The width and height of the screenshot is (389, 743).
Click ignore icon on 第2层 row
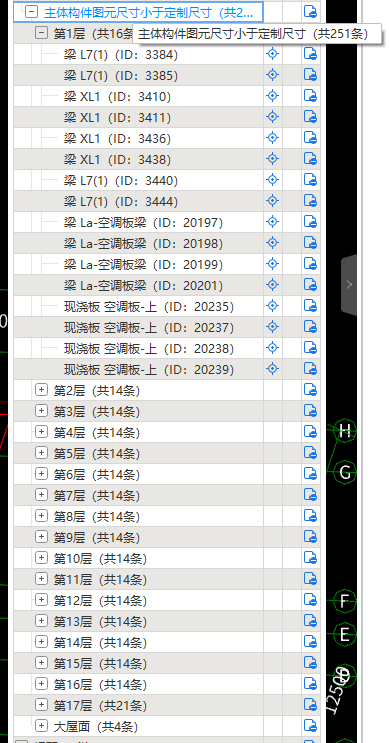point(310,390)
